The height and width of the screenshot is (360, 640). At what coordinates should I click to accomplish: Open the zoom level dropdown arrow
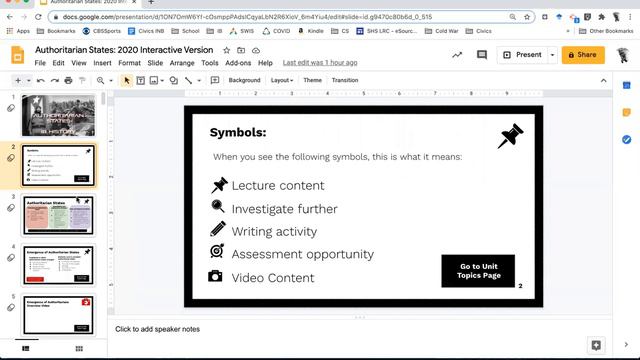(111, 80)
